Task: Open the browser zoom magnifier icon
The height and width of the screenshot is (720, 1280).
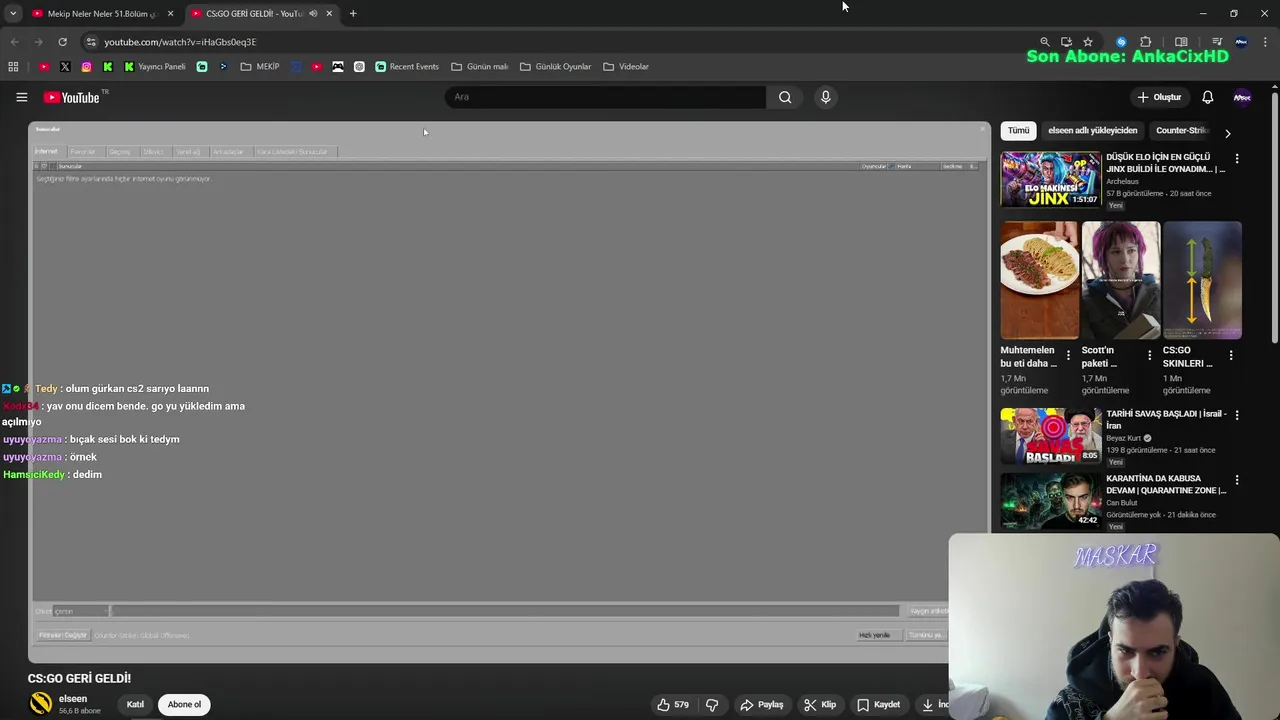Action: point(1045,42)
